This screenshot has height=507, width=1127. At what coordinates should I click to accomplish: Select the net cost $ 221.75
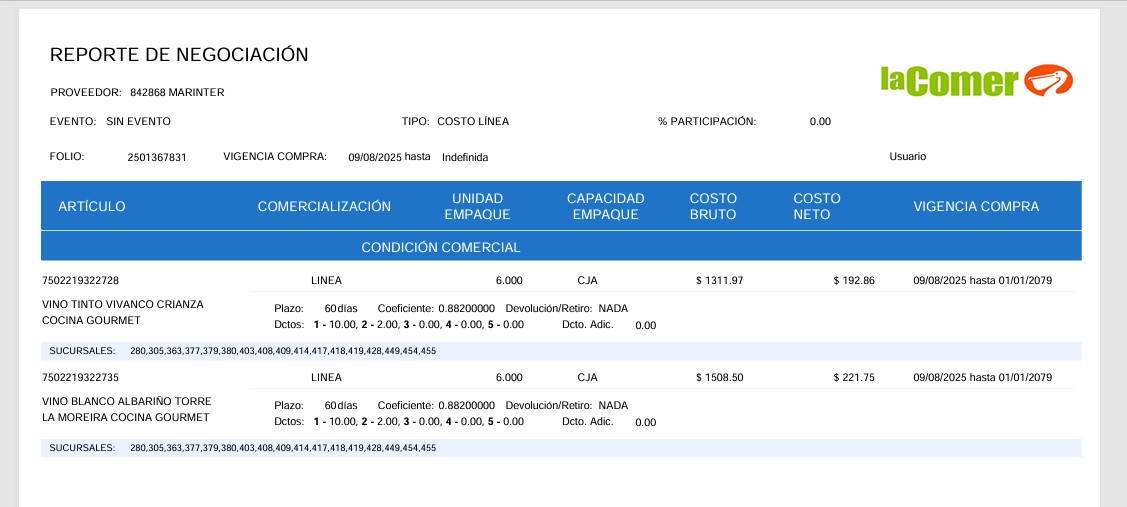853,378
